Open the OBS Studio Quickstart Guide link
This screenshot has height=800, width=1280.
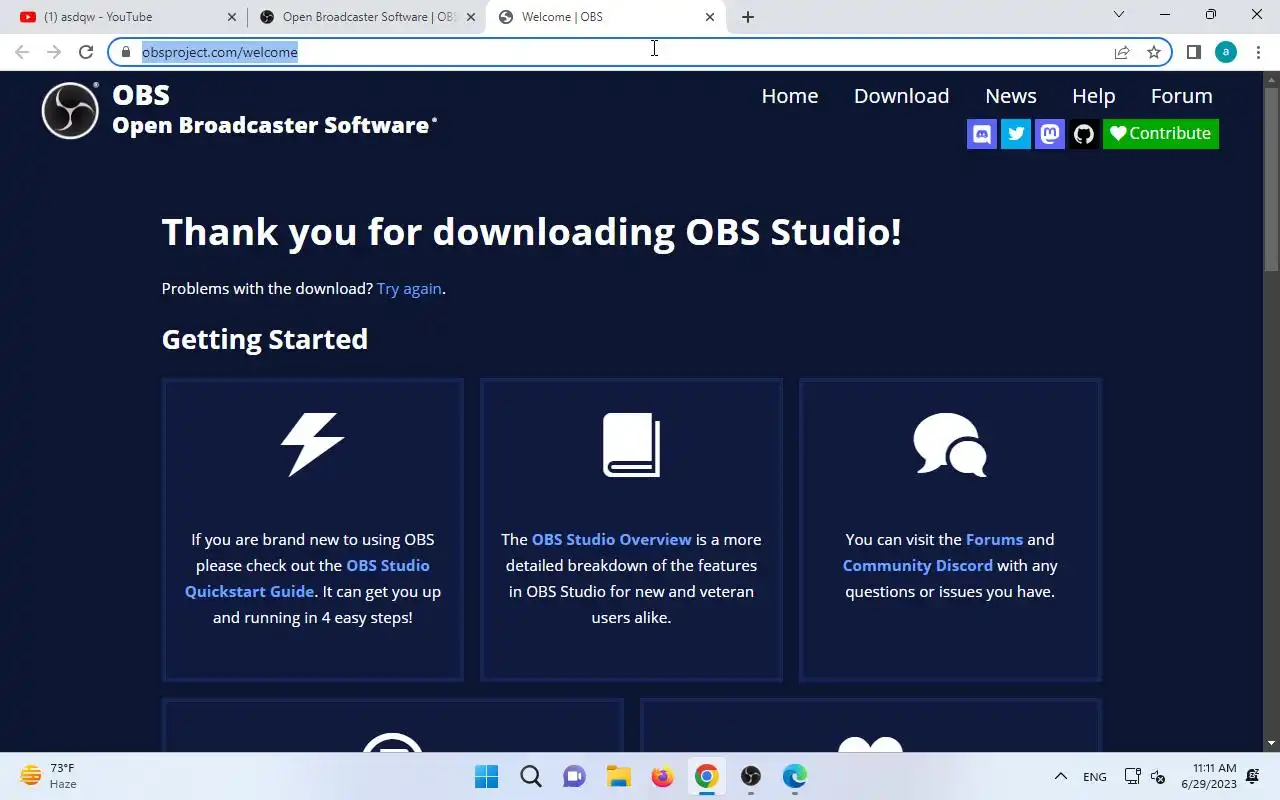[307, 578]
